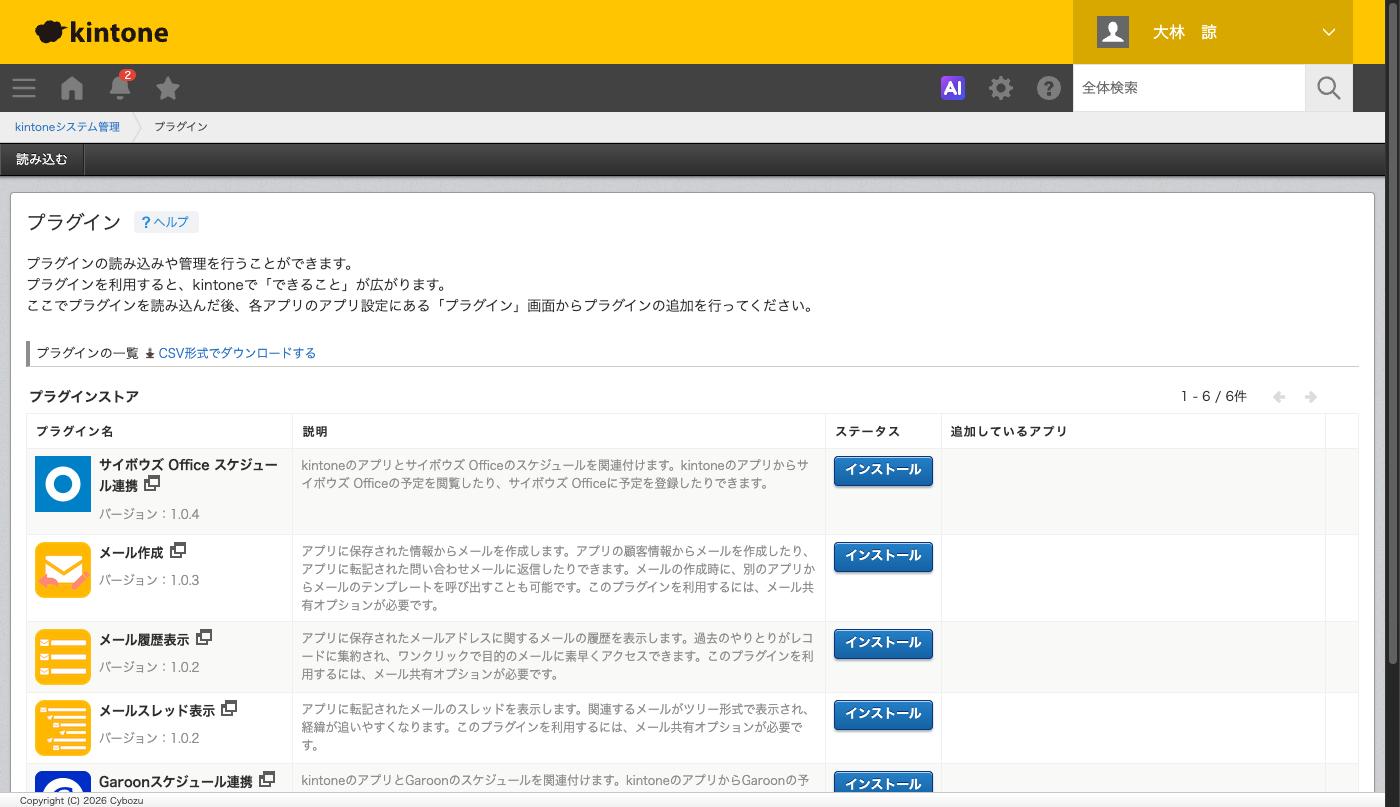Click the プラグイン breadcrumb text

[181, 127]
